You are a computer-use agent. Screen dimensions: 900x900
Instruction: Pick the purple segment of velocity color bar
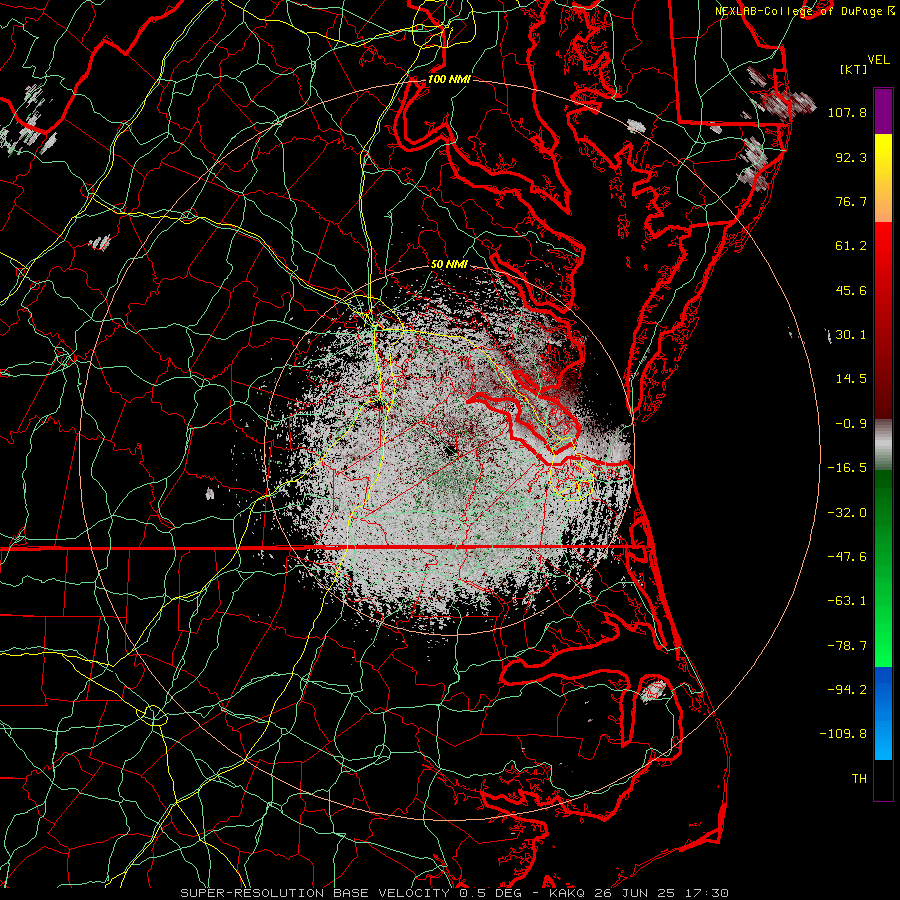(883, 111)
